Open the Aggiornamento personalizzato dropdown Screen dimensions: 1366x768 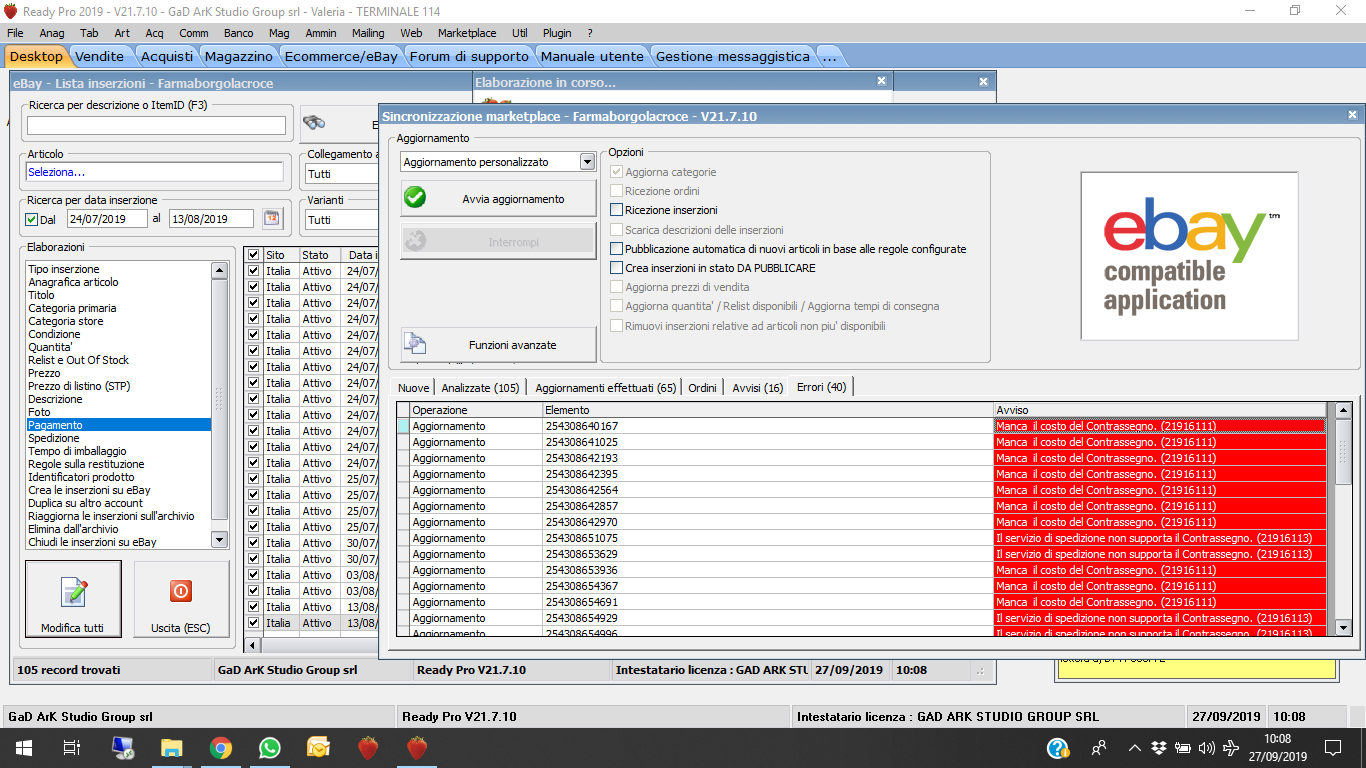pos(586,162)
